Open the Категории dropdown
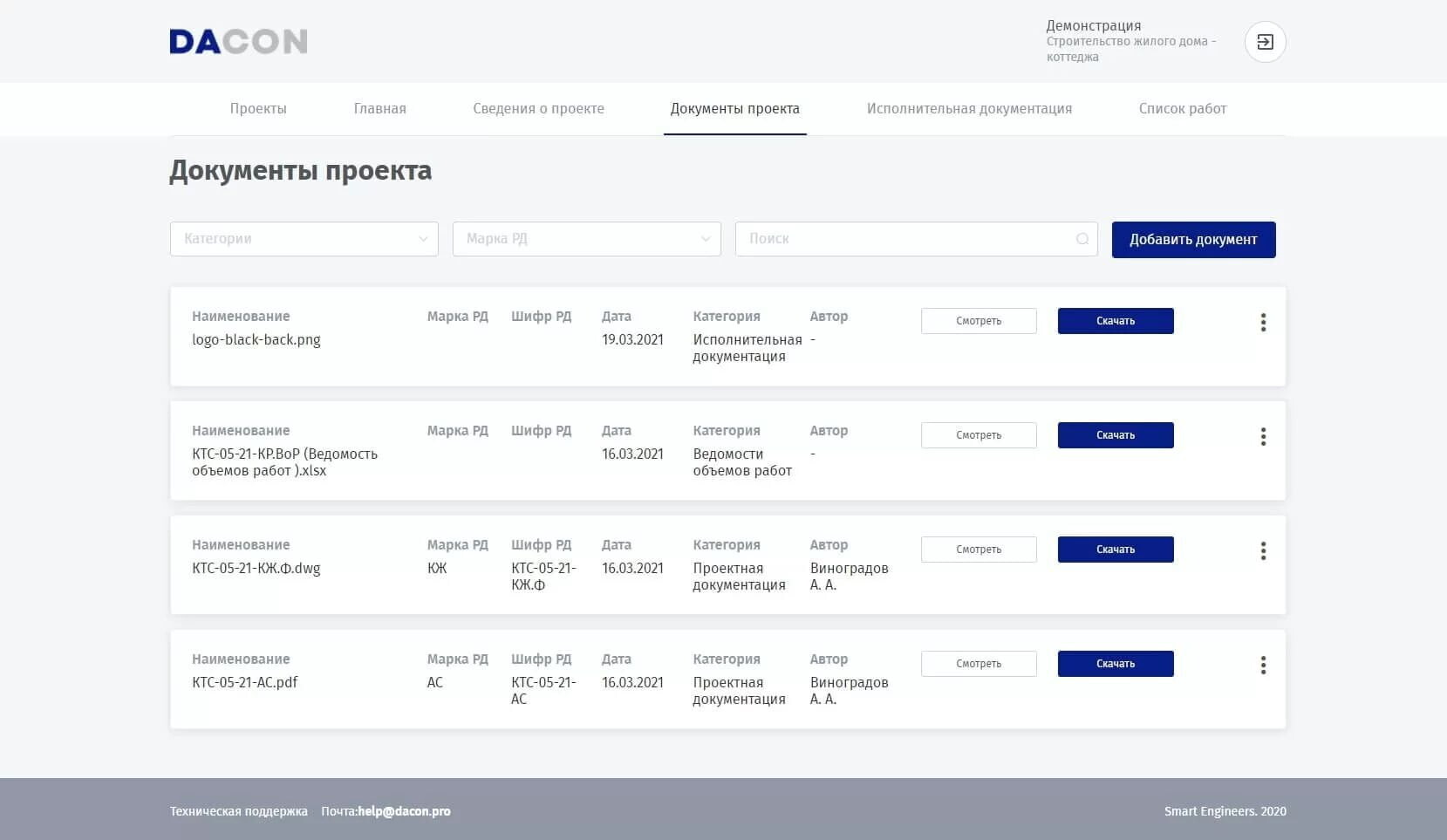 click(x=304, y=238)
